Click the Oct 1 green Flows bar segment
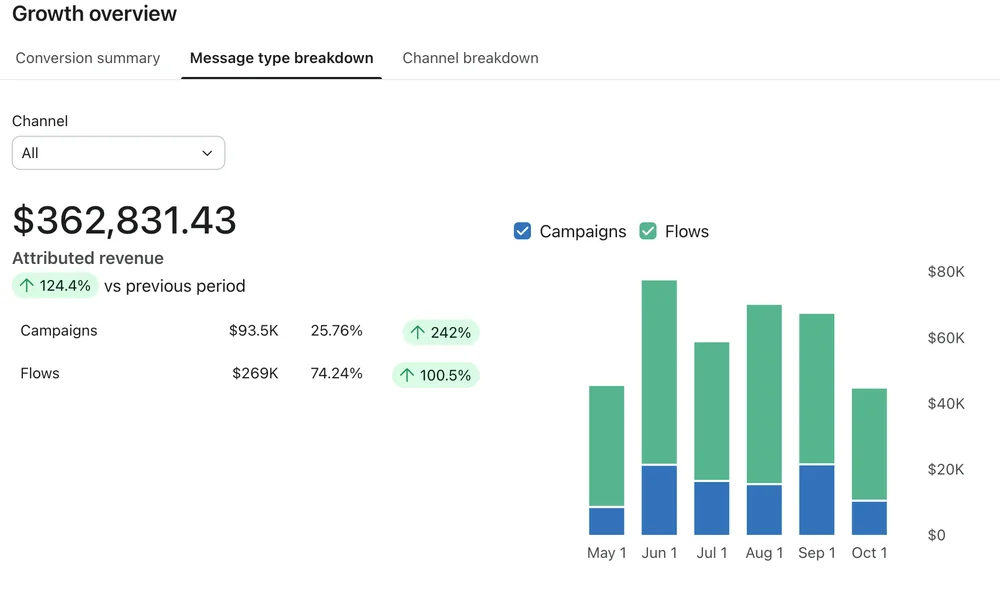 click(x=869, y=444)
